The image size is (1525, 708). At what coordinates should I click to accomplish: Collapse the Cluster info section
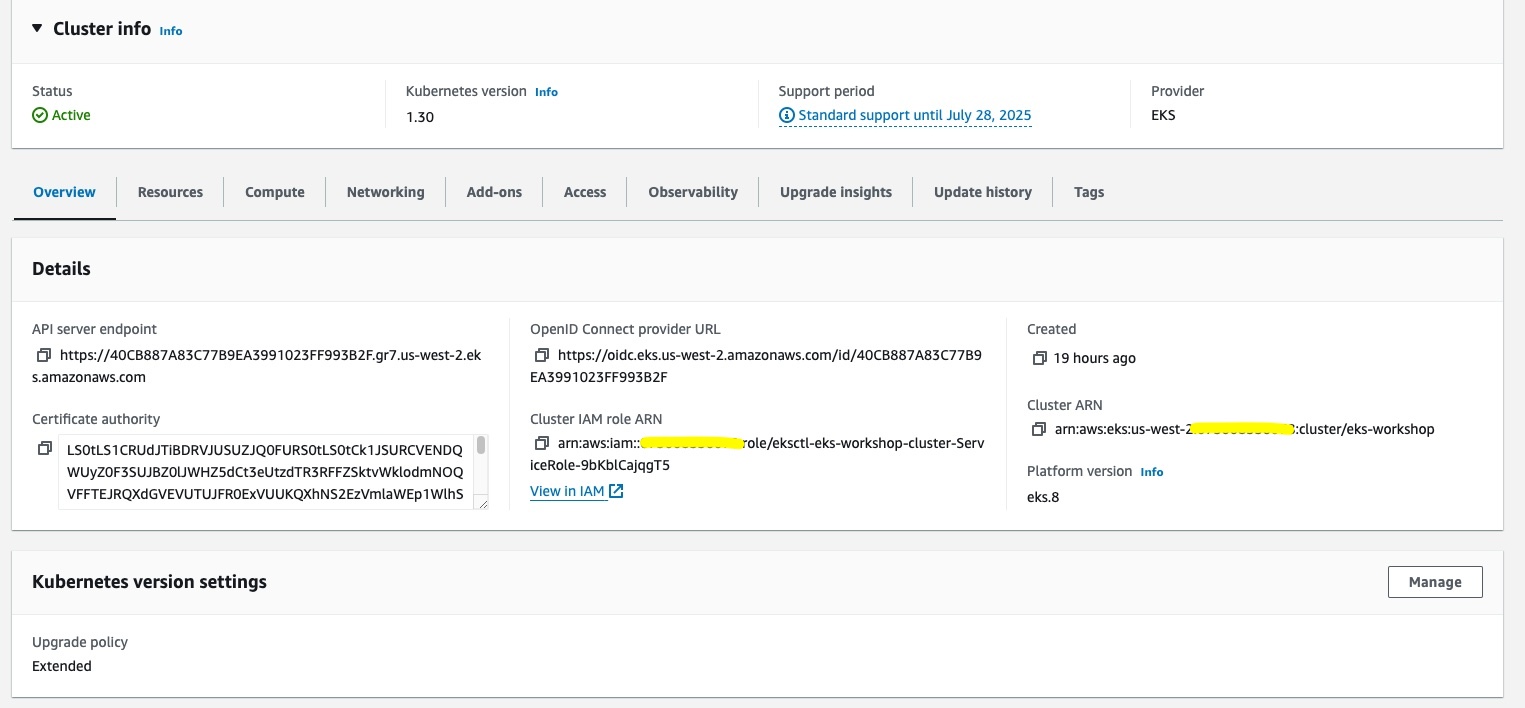click(38, 29)
